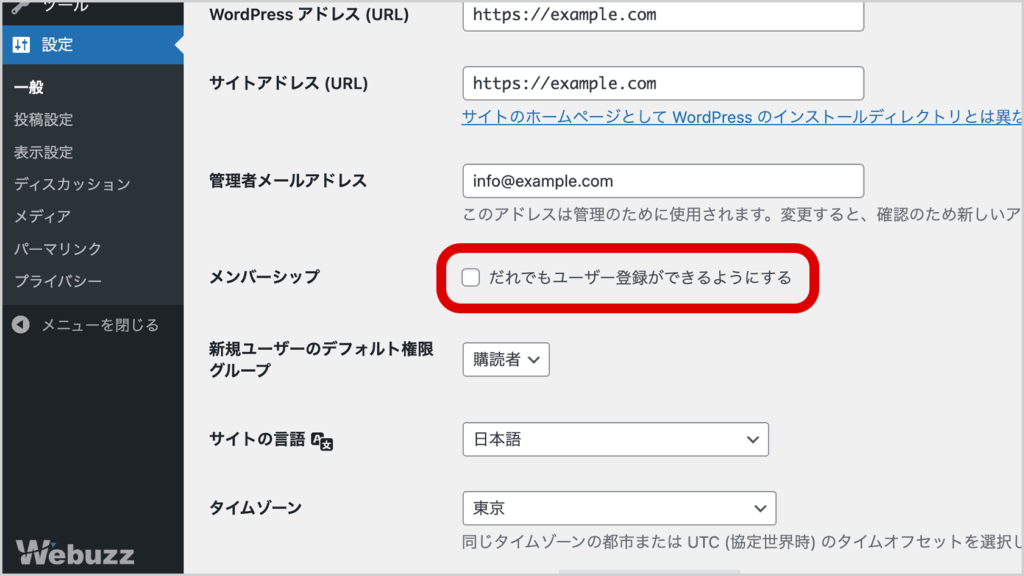Click the タイムゾーン label
This screenshot has height=576, width=1024.
255,507
